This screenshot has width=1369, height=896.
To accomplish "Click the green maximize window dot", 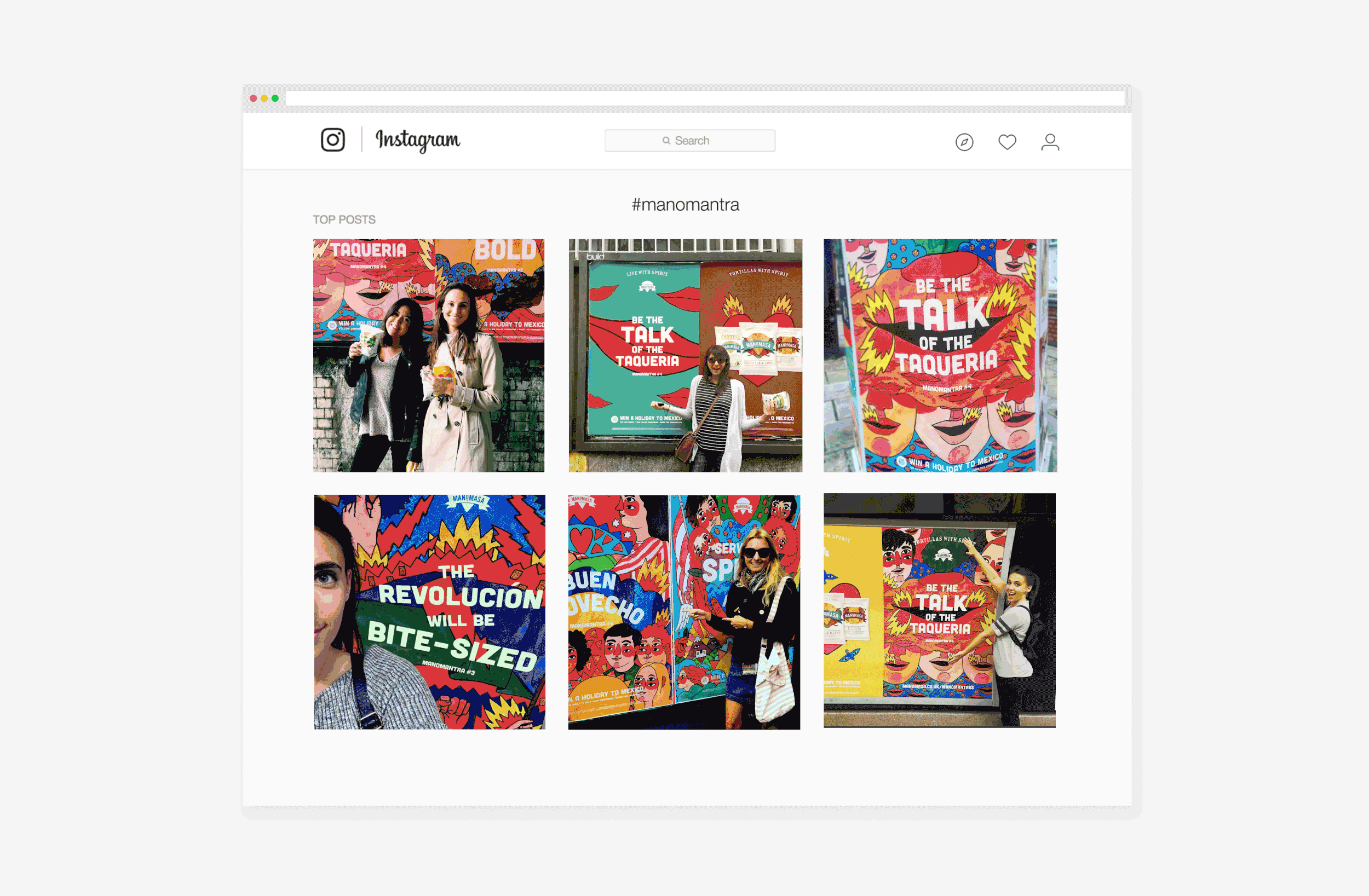I will click(275, 99).
